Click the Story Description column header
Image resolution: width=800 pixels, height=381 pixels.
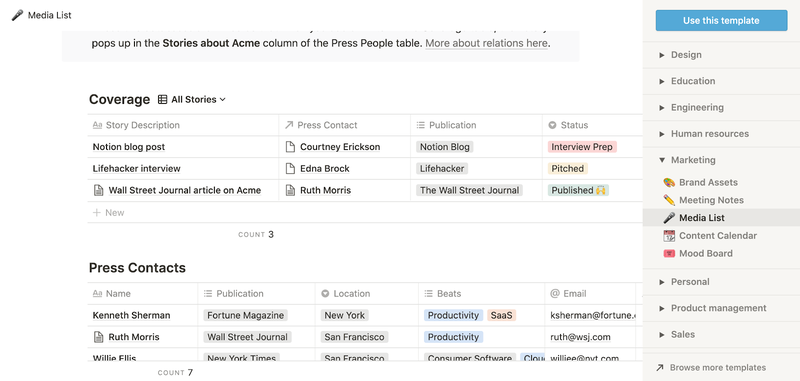pos(183,125)
